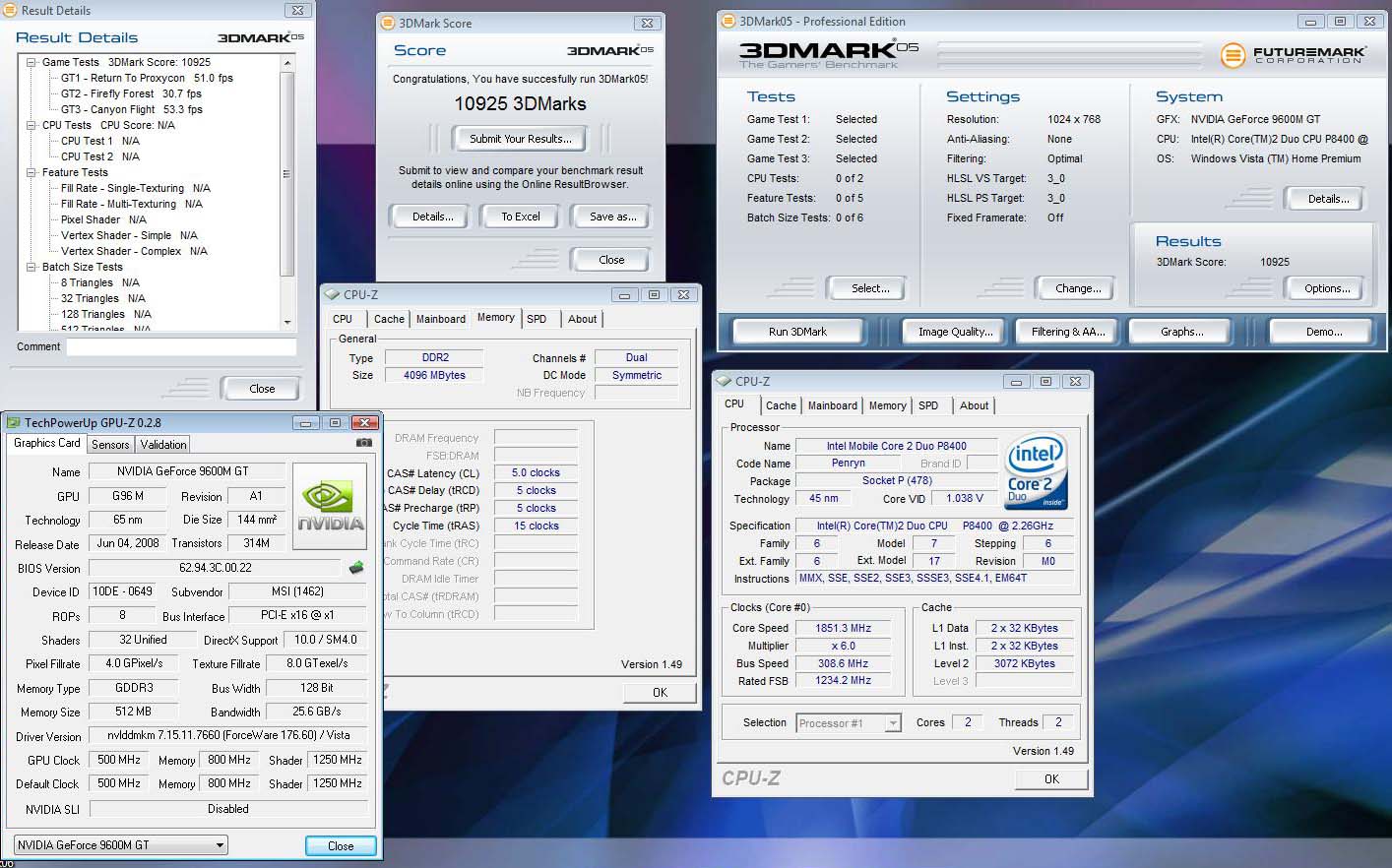The image size is (1392, 868).
Task: Select Pixel Shader N/A row
Action: [x=103, y=219]
